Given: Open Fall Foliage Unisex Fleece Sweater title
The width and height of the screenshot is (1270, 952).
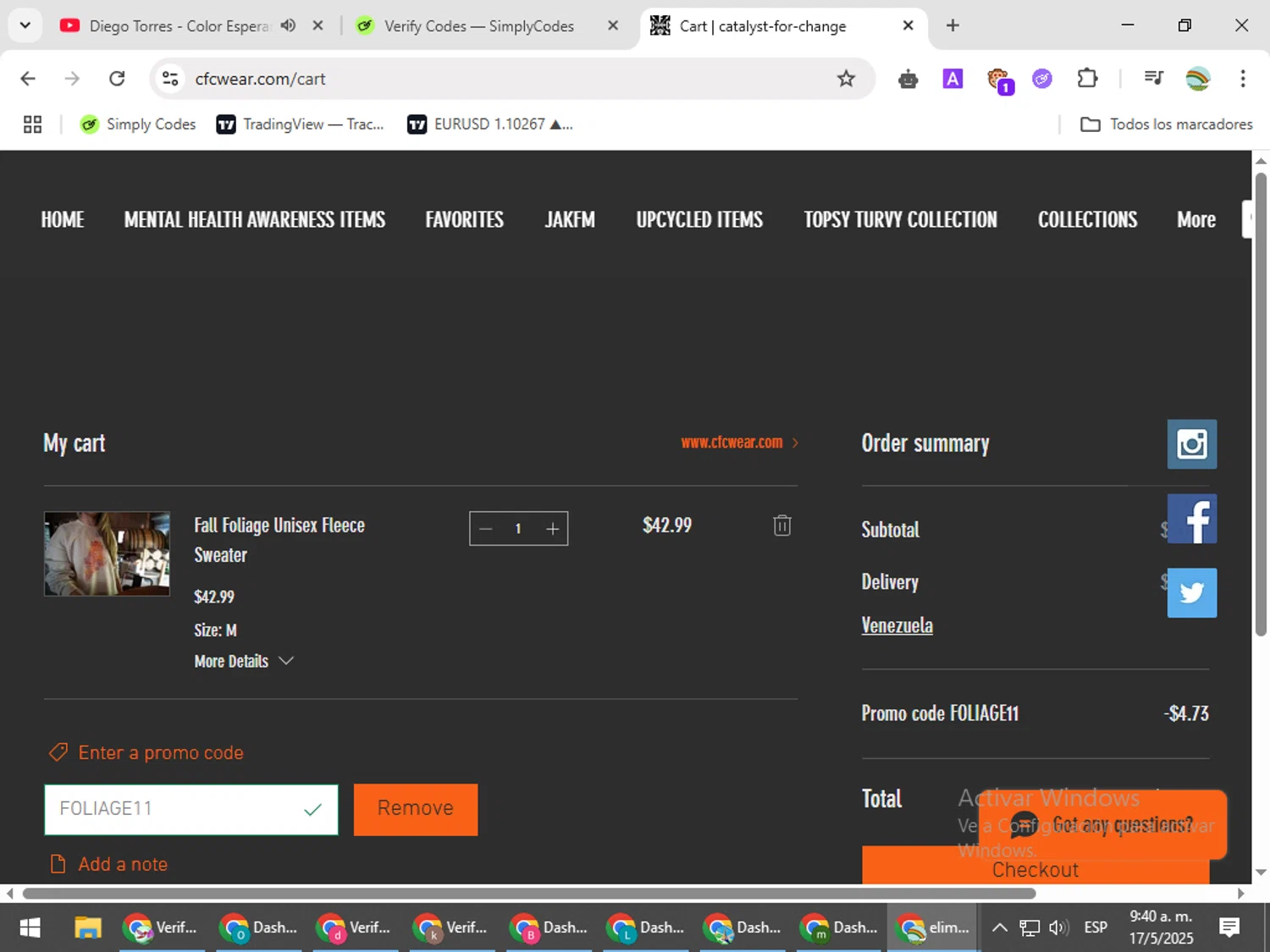Looking at the screenshot, I should point(279,540).
